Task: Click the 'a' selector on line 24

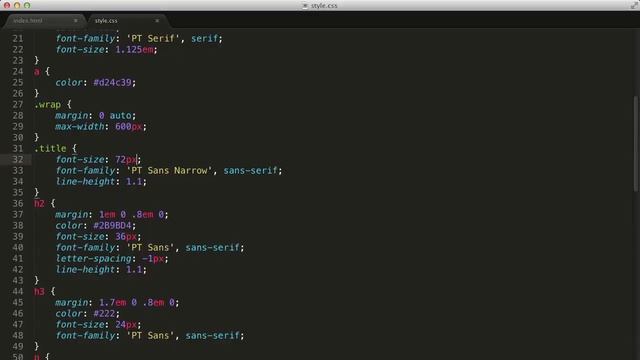Action: [37, 72]
